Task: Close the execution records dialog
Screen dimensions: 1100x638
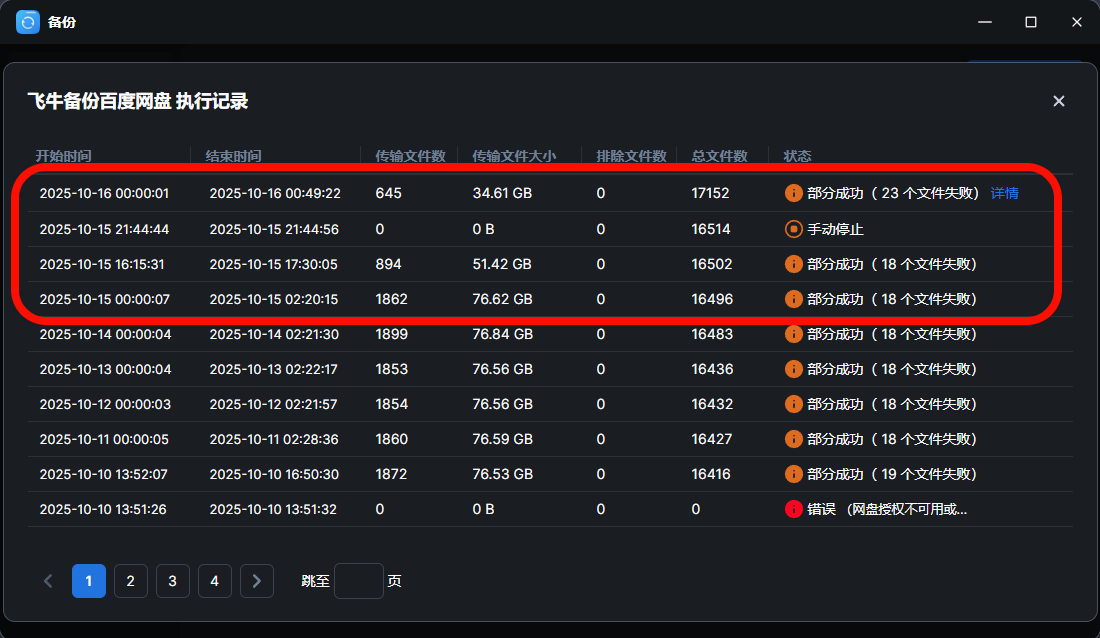Action: pyautogui.click(x=1059, y=101)
